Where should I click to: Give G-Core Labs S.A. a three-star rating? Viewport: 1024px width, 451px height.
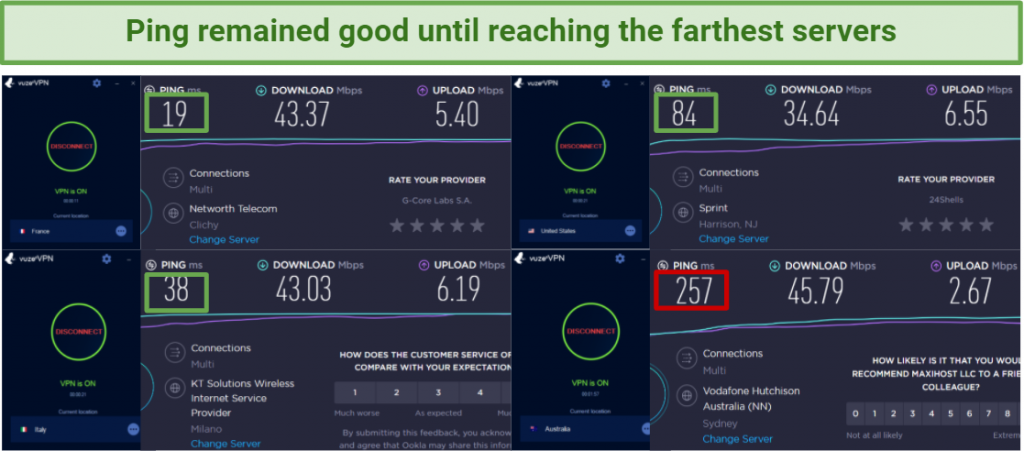coord(438,226)
